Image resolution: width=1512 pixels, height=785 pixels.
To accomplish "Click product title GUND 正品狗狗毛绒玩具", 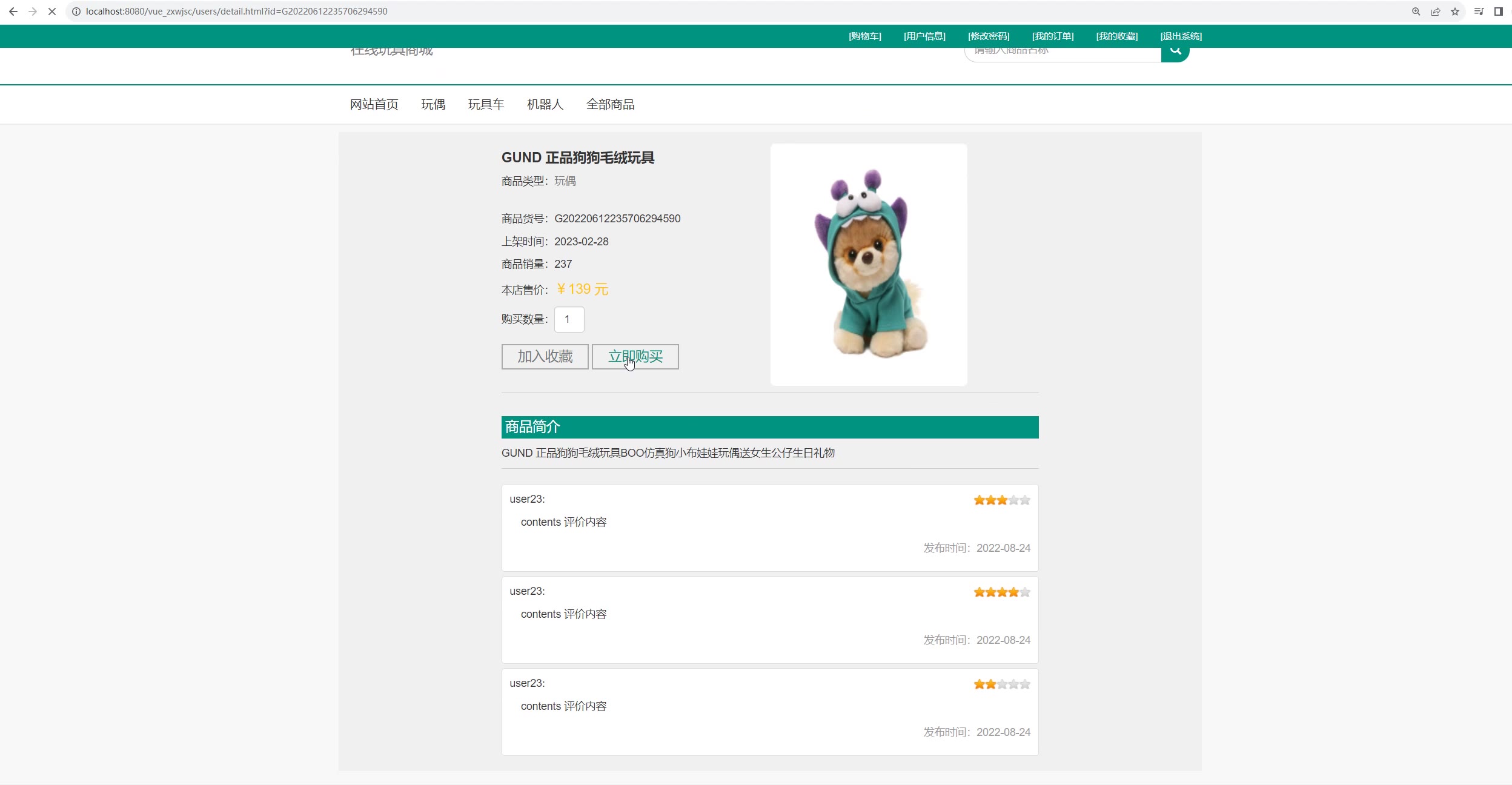I will coord(578,158).
